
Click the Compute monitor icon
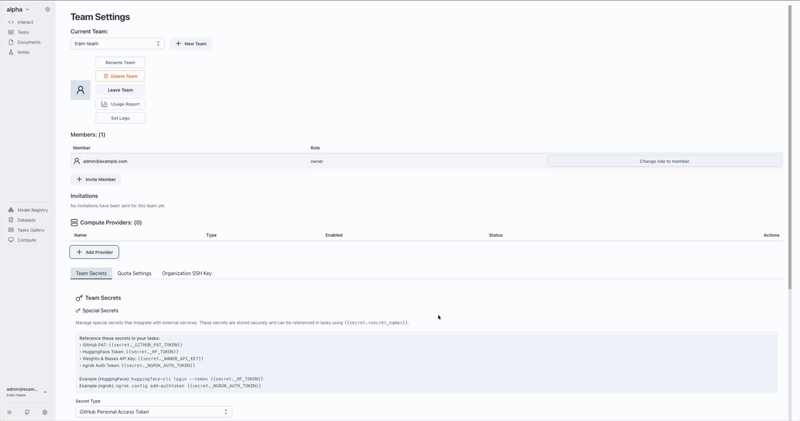pyautogui.click(x=11, y=240)
